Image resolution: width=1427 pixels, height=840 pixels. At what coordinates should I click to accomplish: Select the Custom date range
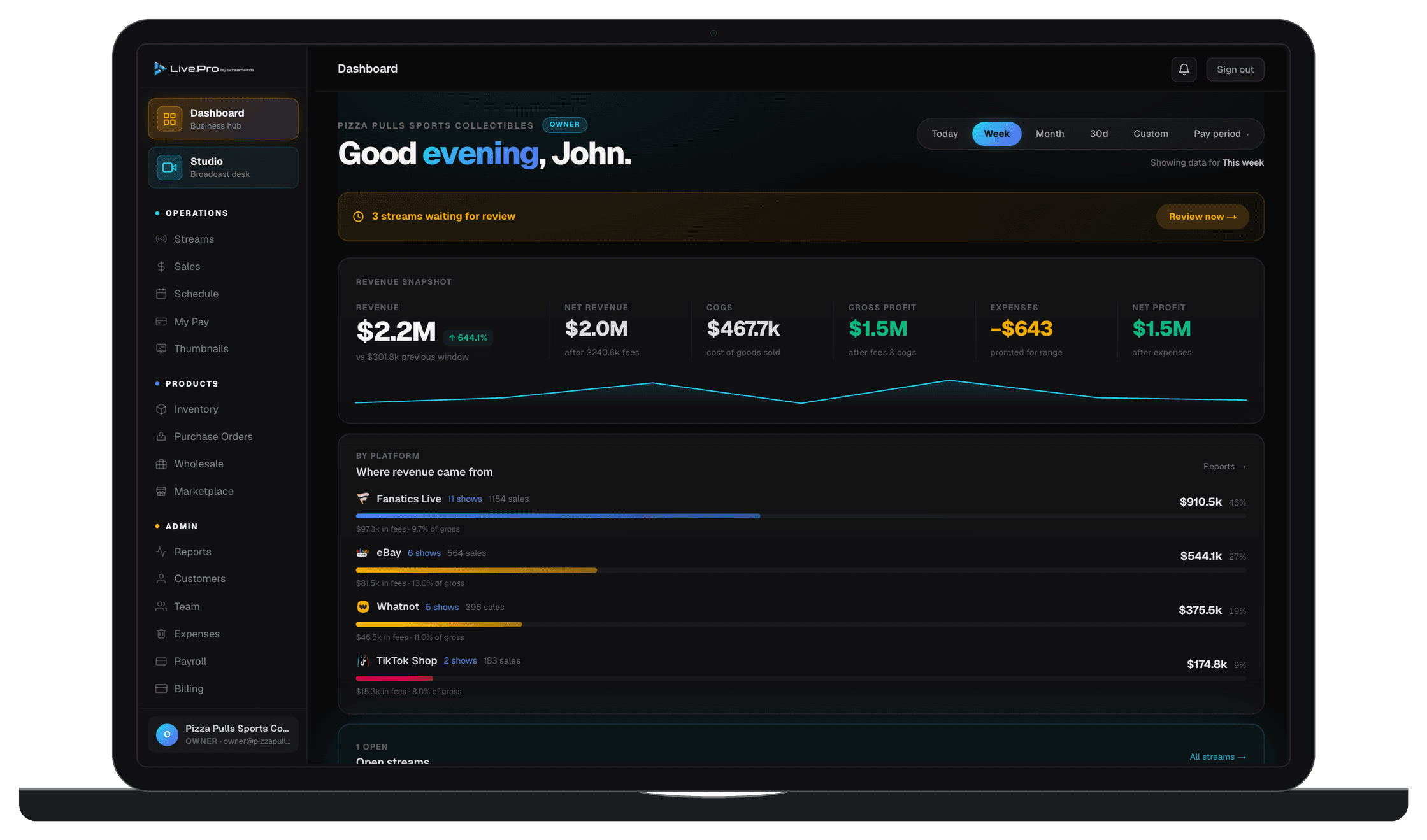1151,134
